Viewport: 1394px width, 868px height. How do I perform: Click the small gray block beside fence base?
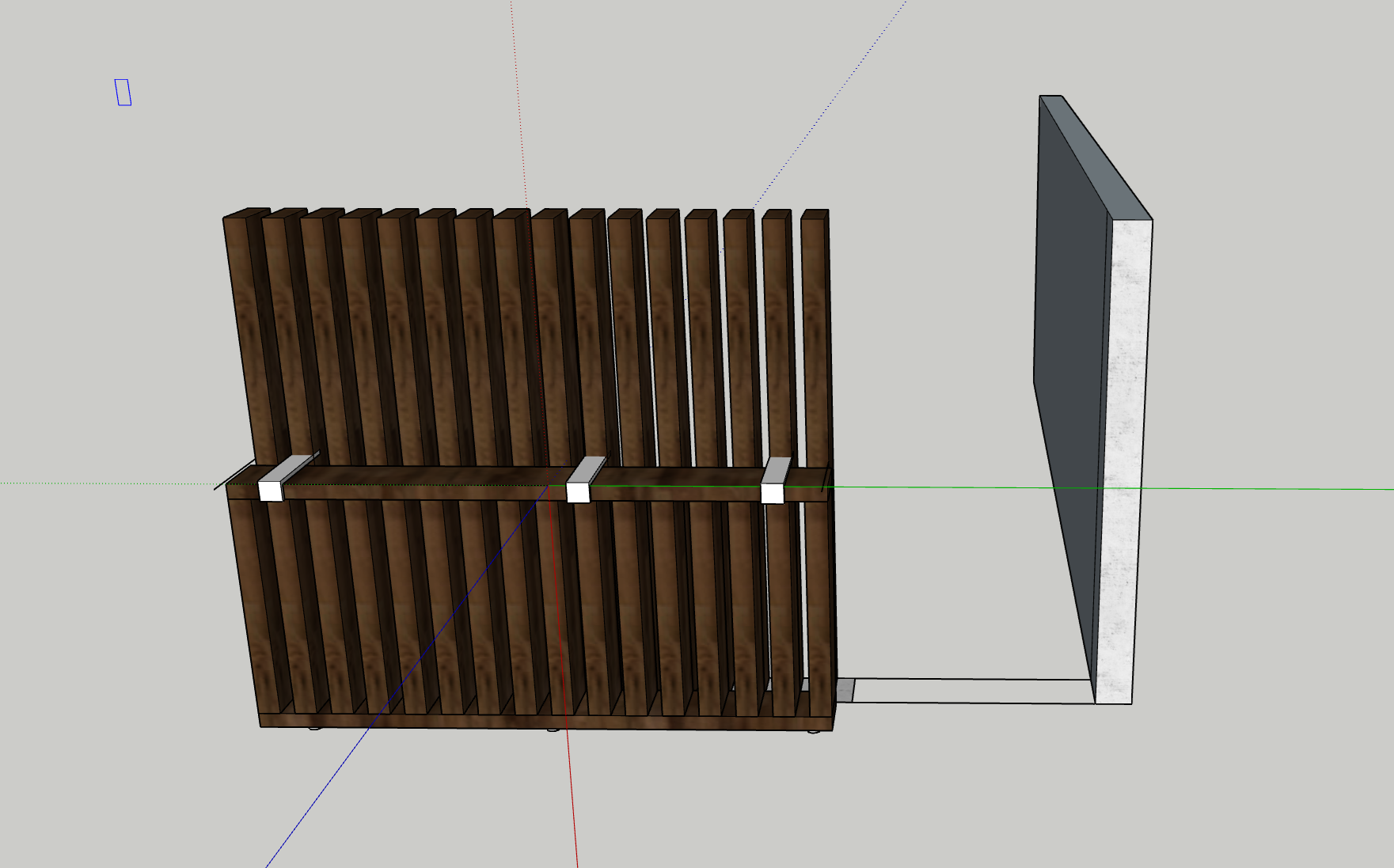coord(845,691)
